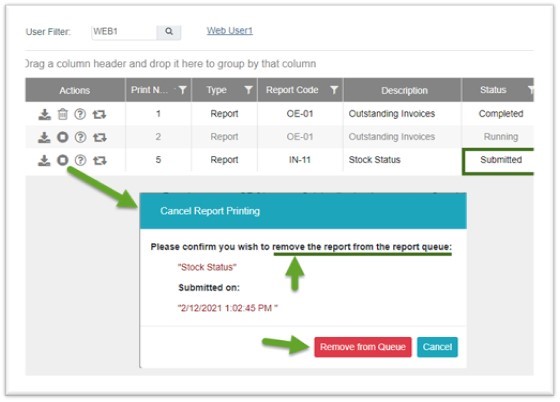This screenshot has height=402, width=560.
Task: Open filter for Type column
Action: tap(249, 90)
